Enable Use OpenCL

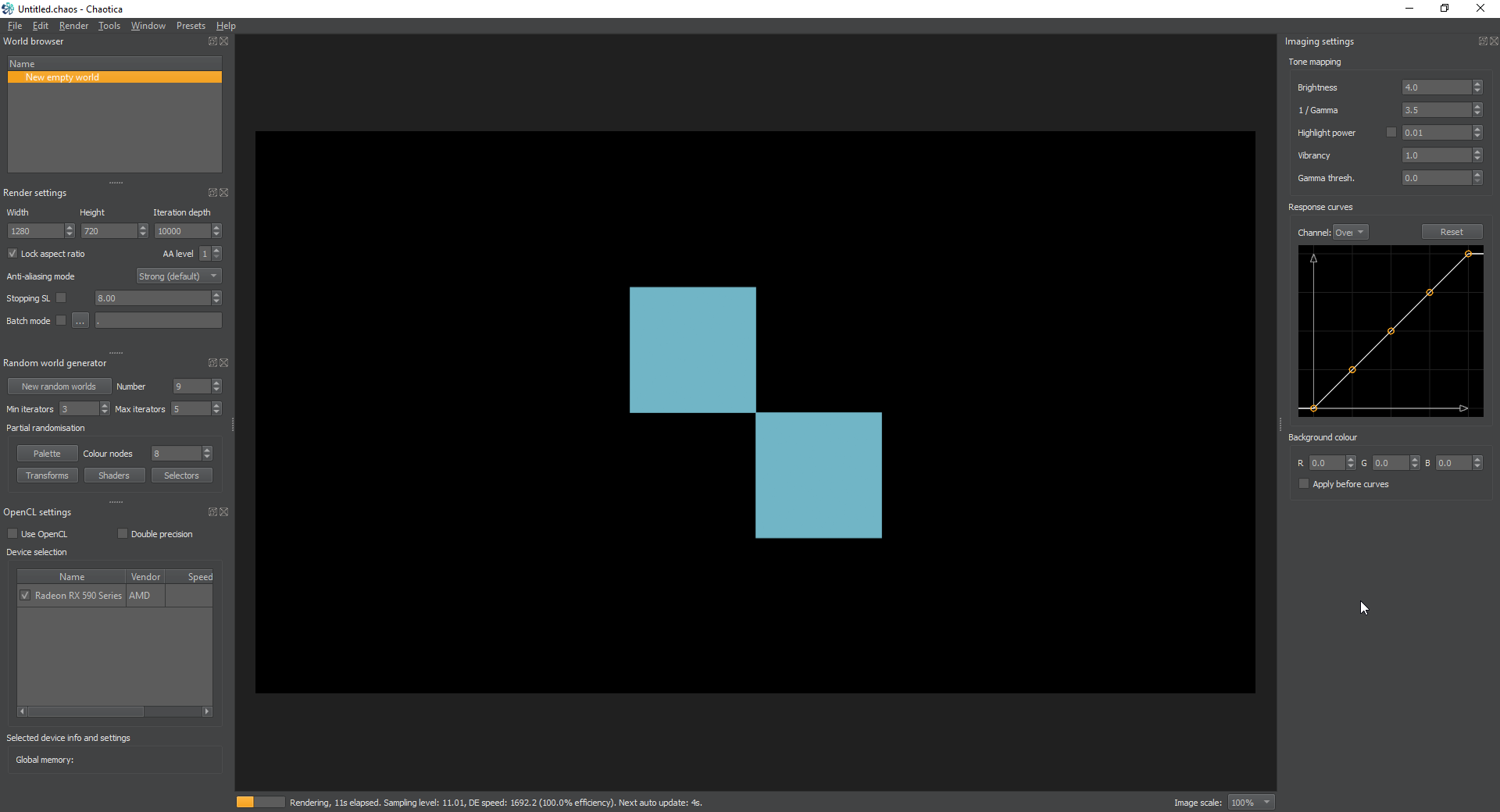[12, 534]
